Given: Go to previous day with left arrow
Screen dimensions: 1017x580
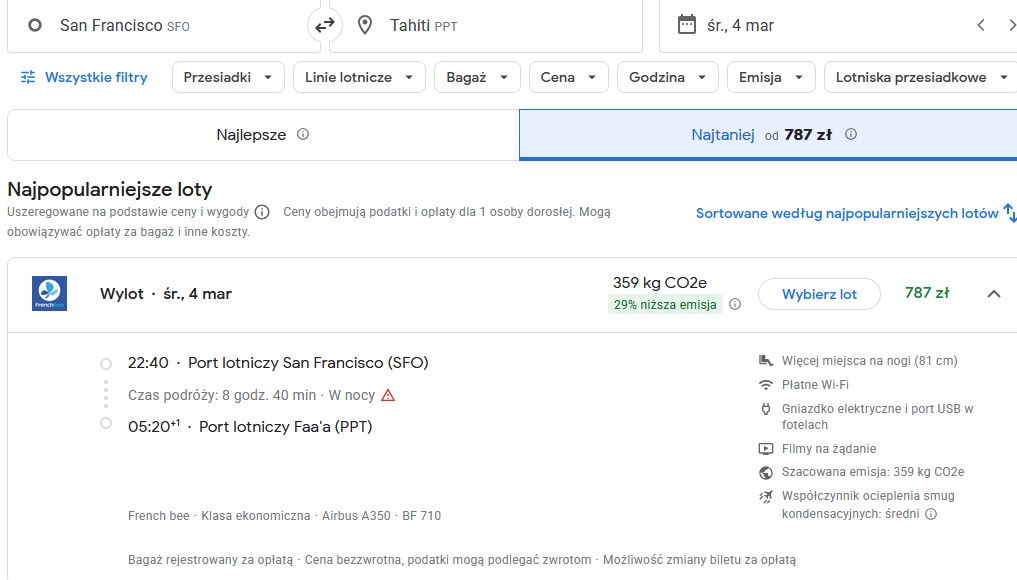Looking at the screenshot, I should pyautogui.click(x=981, y=25).
